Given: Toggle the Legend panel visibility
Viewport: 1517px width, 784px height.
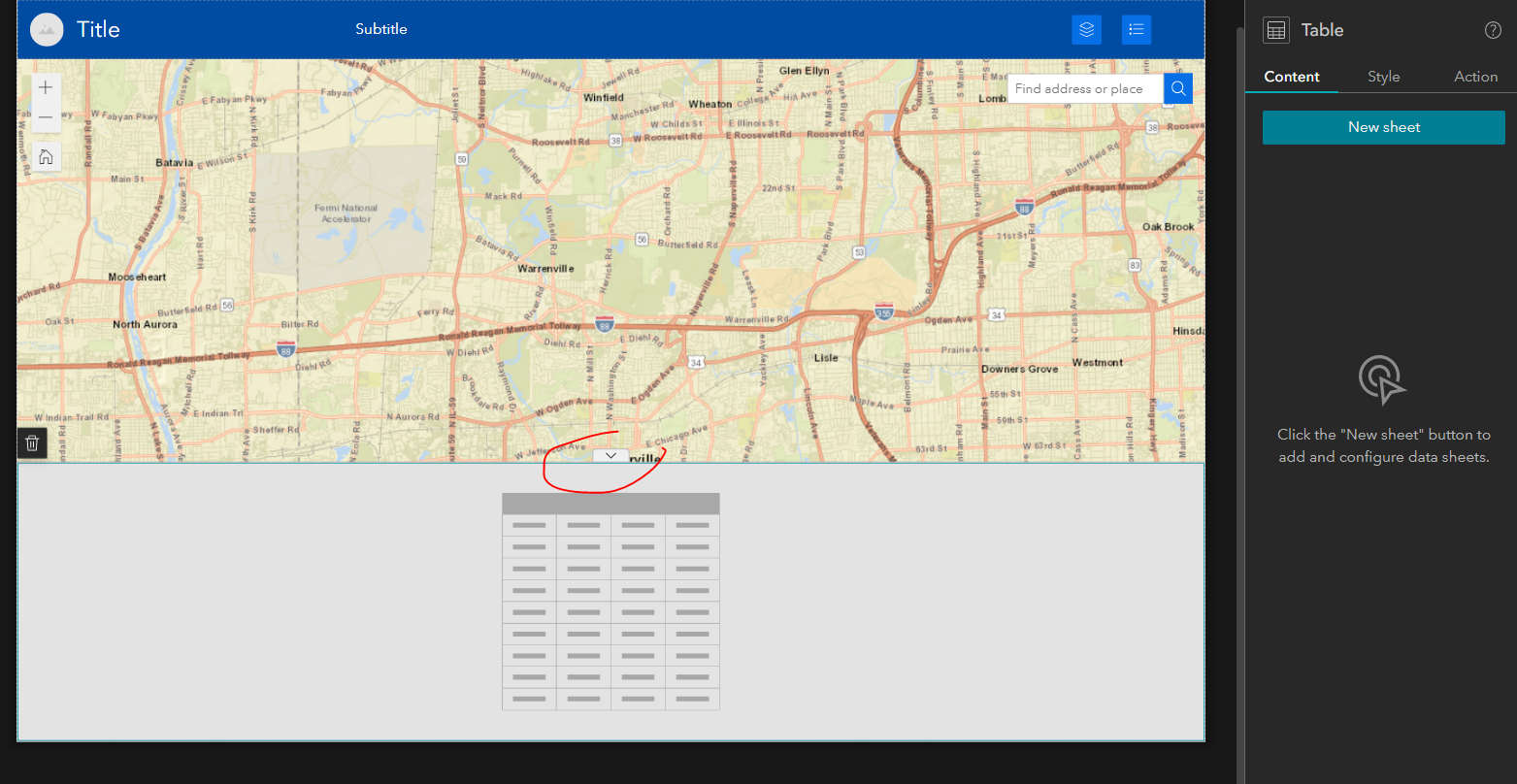Looking at the screenshot, I should click(x=1136, y=29).
